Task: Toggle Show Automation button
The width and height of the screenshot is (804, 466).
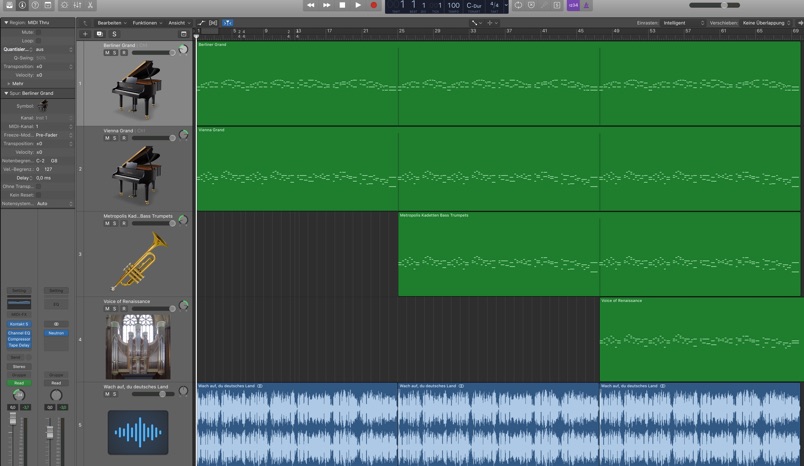Action: click(201, 23)
